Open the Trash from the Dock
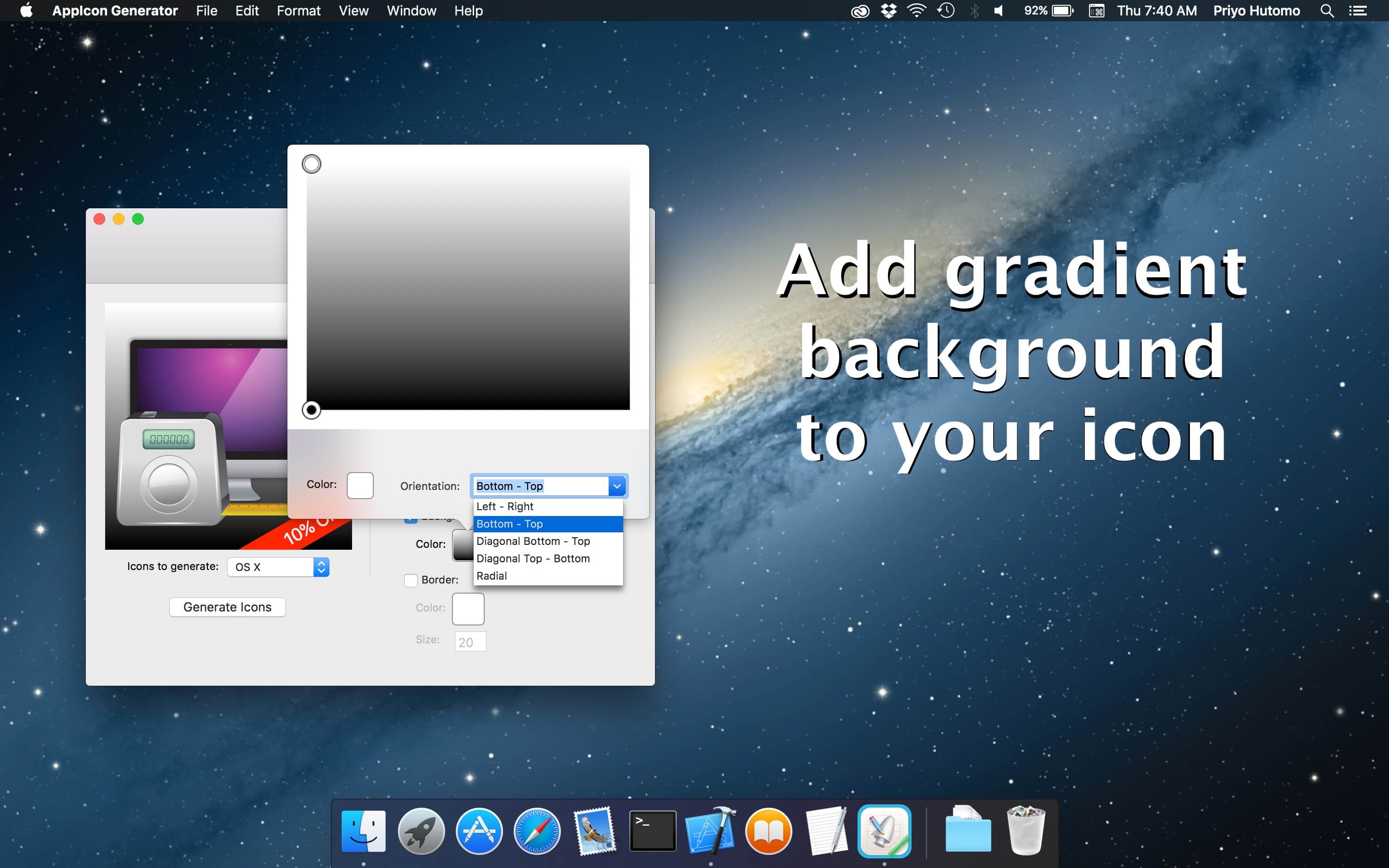The width and height of the screenshot is (1389, 868). (1026, 830)
